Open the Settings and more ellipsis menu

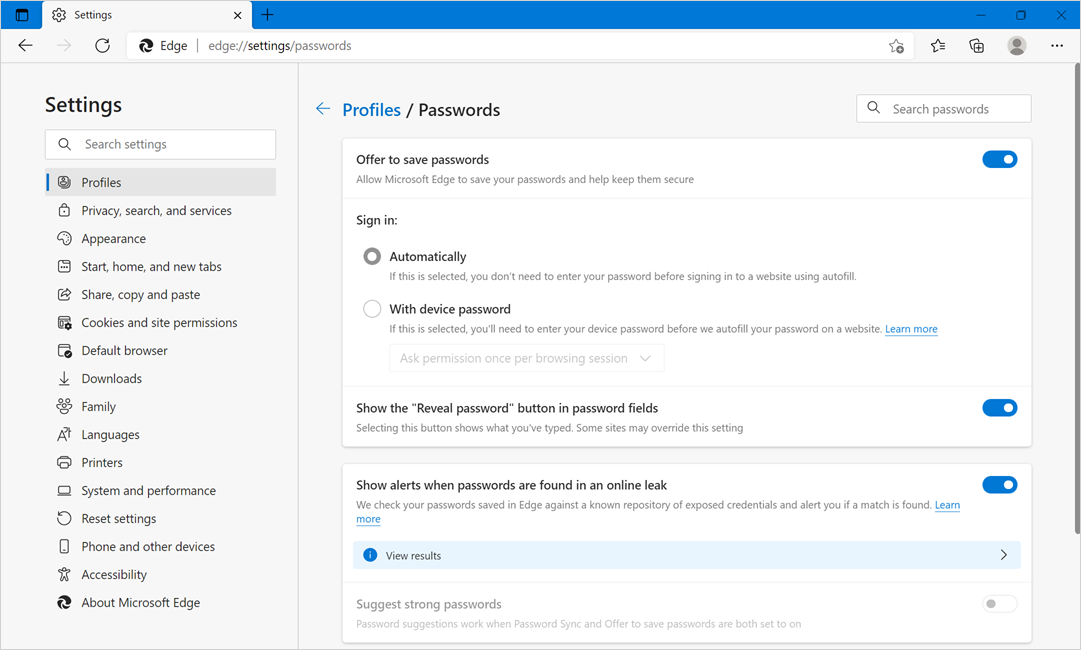[x=1057, y=46]
